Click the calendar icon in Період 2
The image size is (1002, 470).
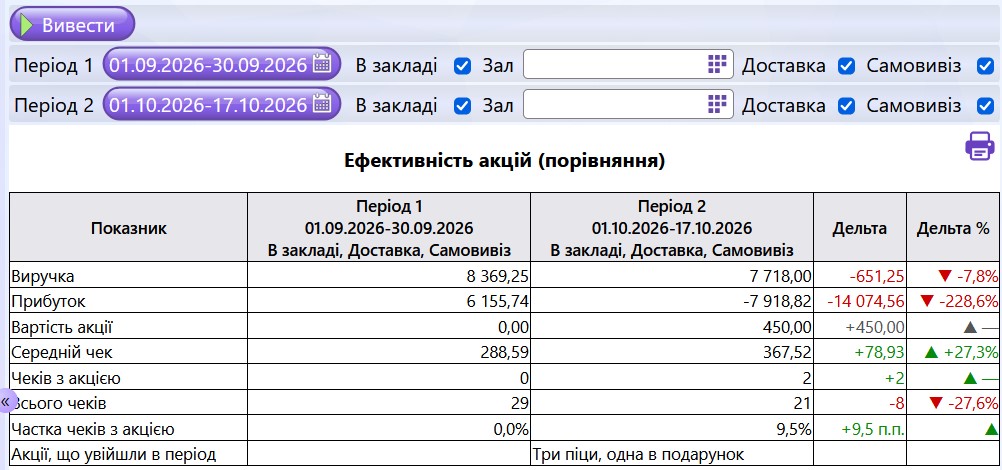321,103
